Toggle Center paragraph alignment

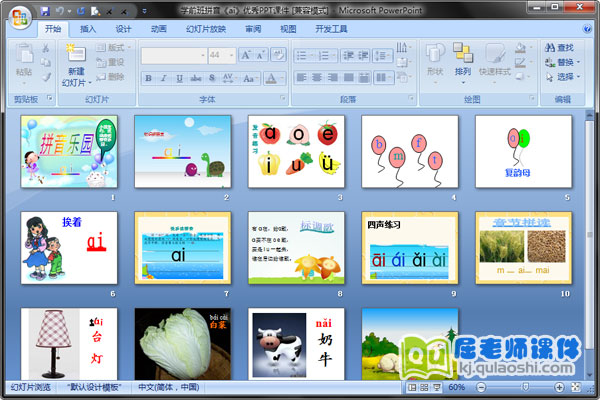click(317, 78)
